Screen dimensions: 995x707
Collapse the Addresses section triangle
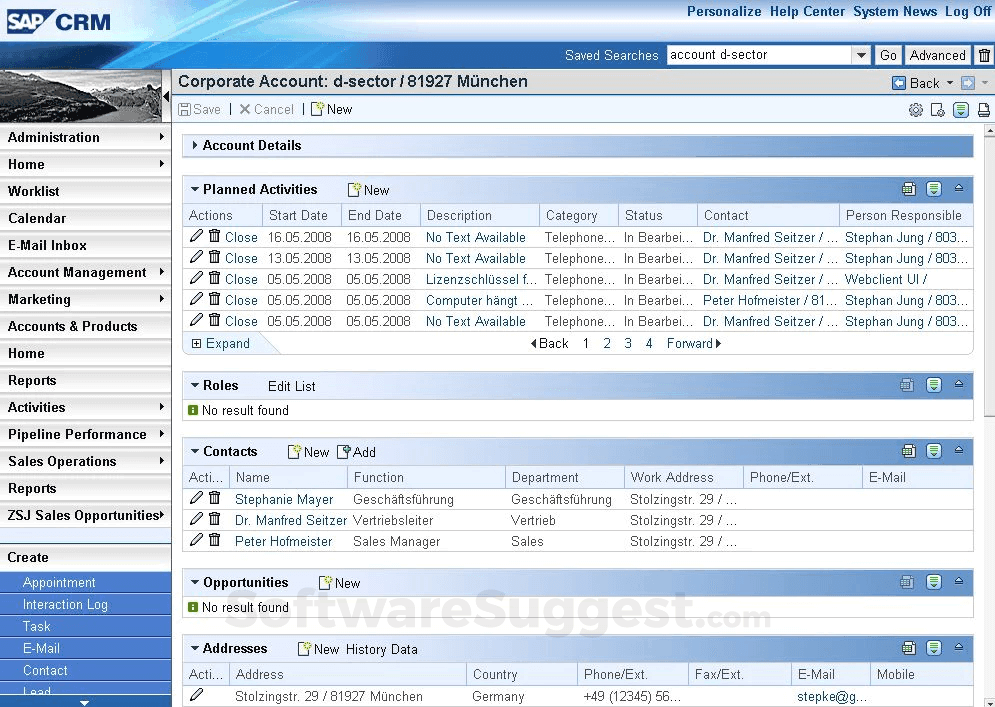pyautogui.click(x=195, y=648)
